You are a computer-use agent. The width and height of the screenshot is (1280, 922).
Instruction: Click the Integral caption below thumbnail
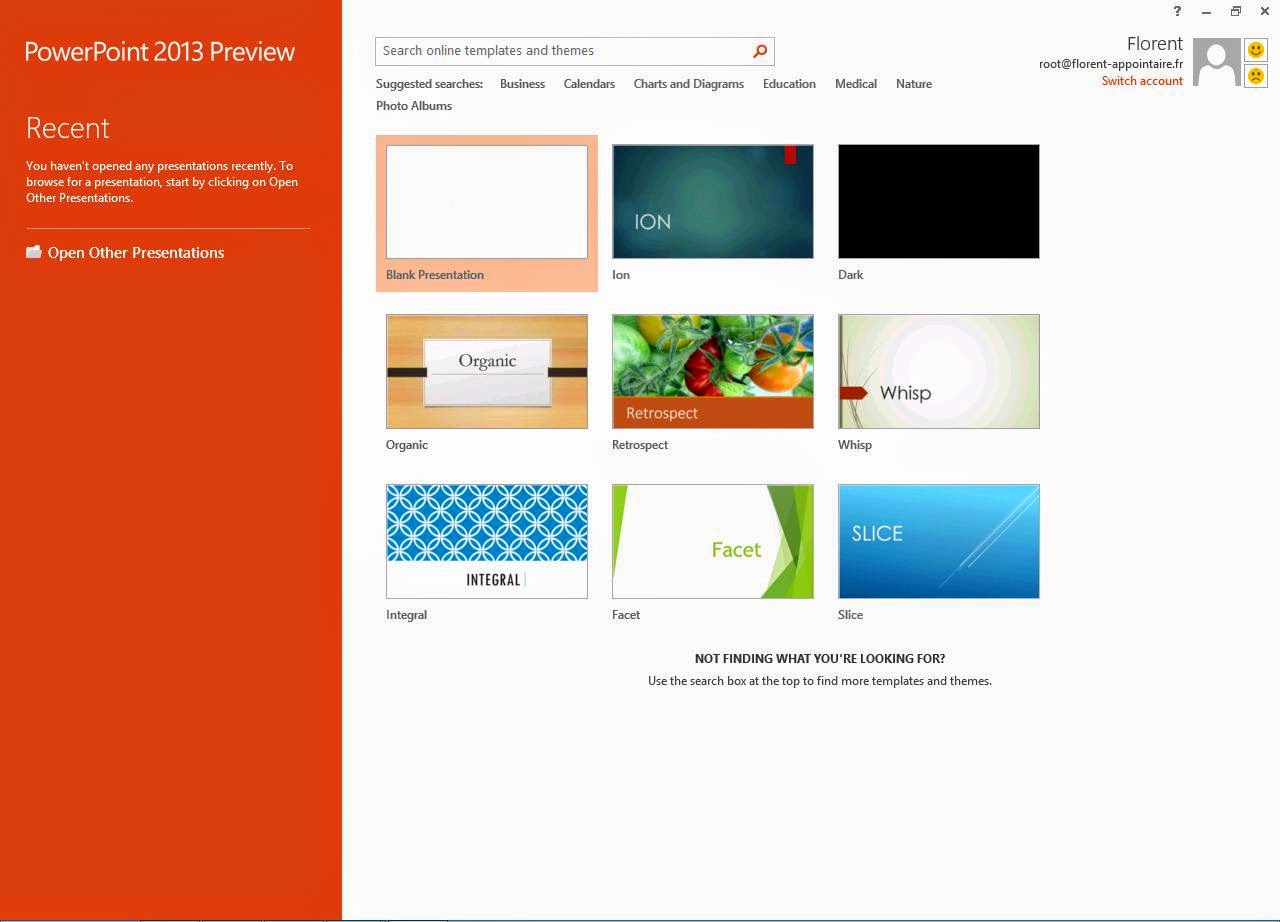pyautogui.click(x=407, y=615)
